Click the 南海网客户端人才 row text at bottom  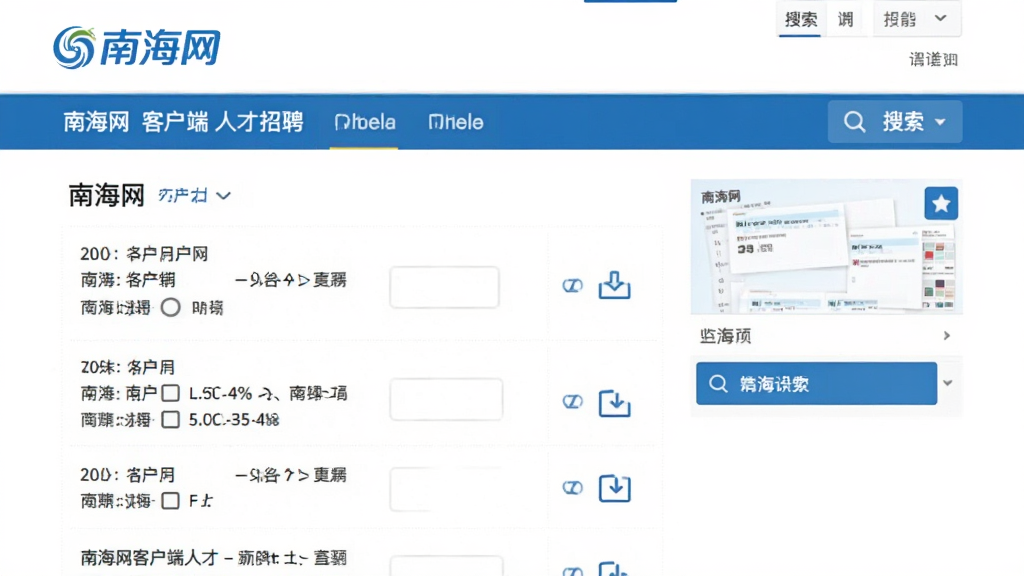(214, 558)
